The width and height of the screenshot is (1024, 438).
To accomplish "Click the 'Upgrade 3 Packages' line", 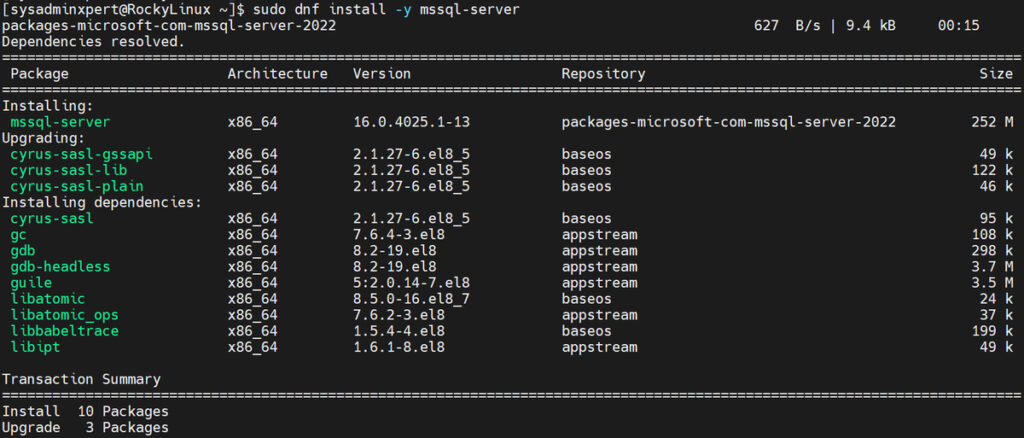I will [86, 428].
